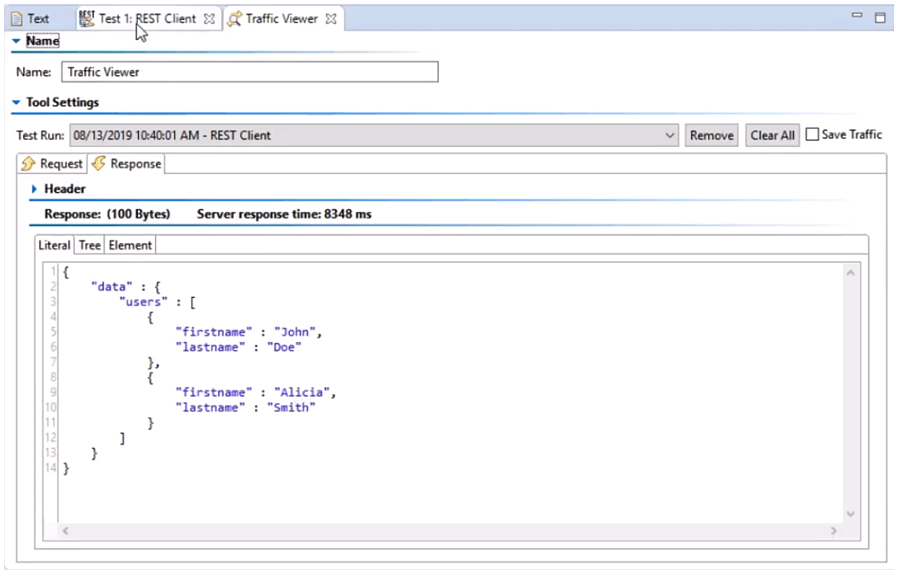Maximize the editor panel
The height and width of the screenshot is (573, 899).
(x=880, y=18)
